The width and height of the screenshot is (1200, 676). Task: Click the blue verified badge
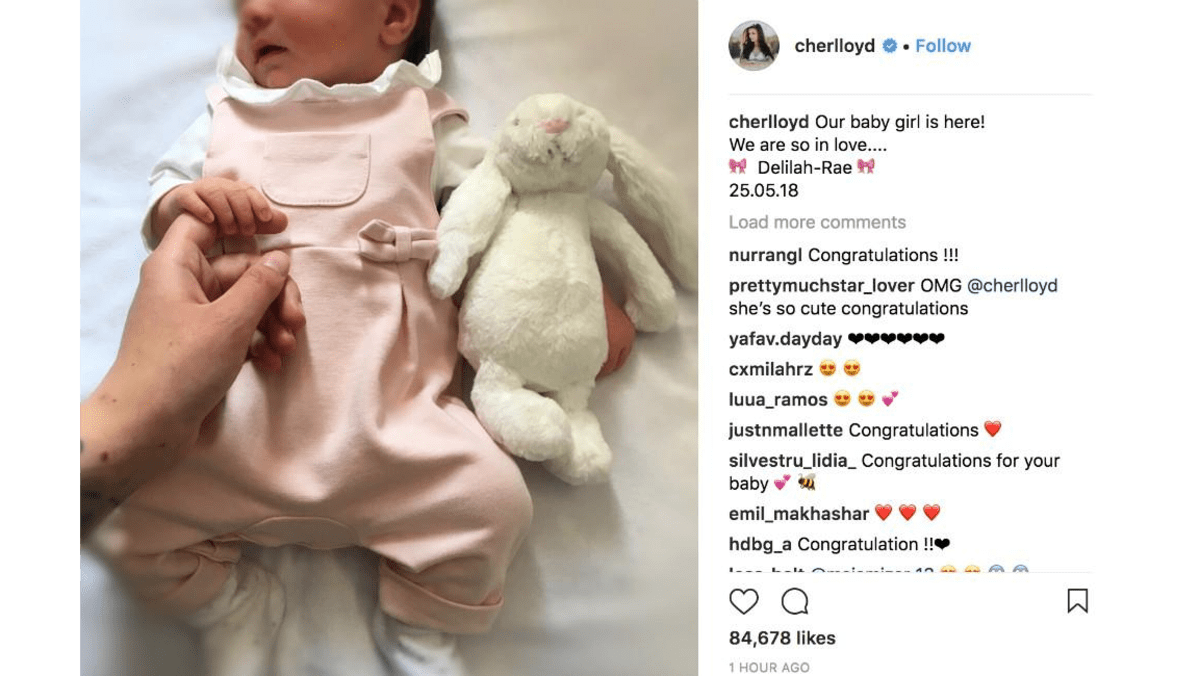point(889,46)
